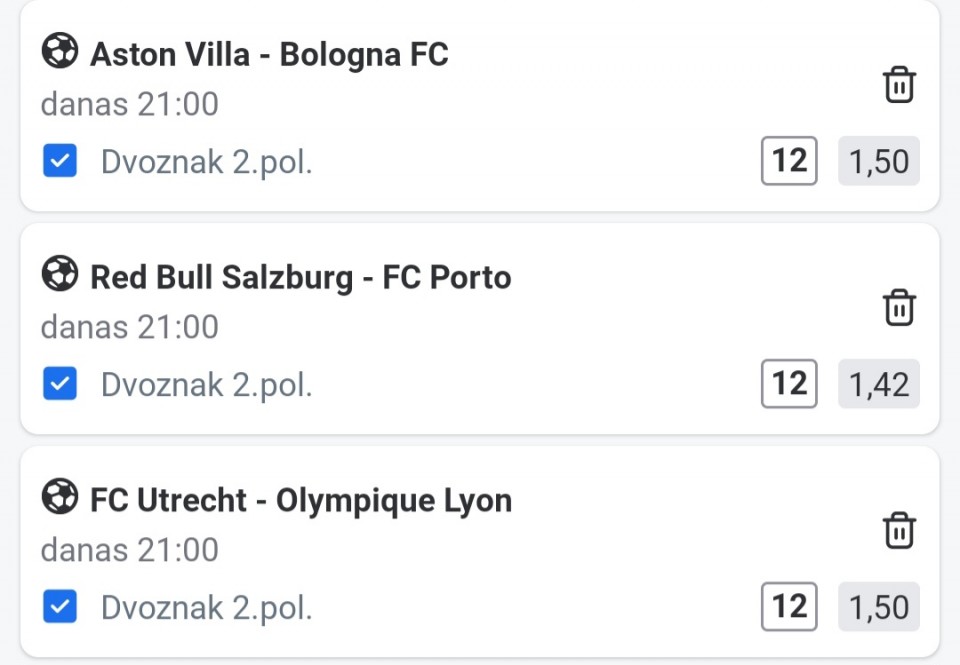Image resolution: width=960 pixels, height=665 pixels.
Task: Click Dvoznak 2.pol. label under Salzburg match
Action: coord(207,385)
